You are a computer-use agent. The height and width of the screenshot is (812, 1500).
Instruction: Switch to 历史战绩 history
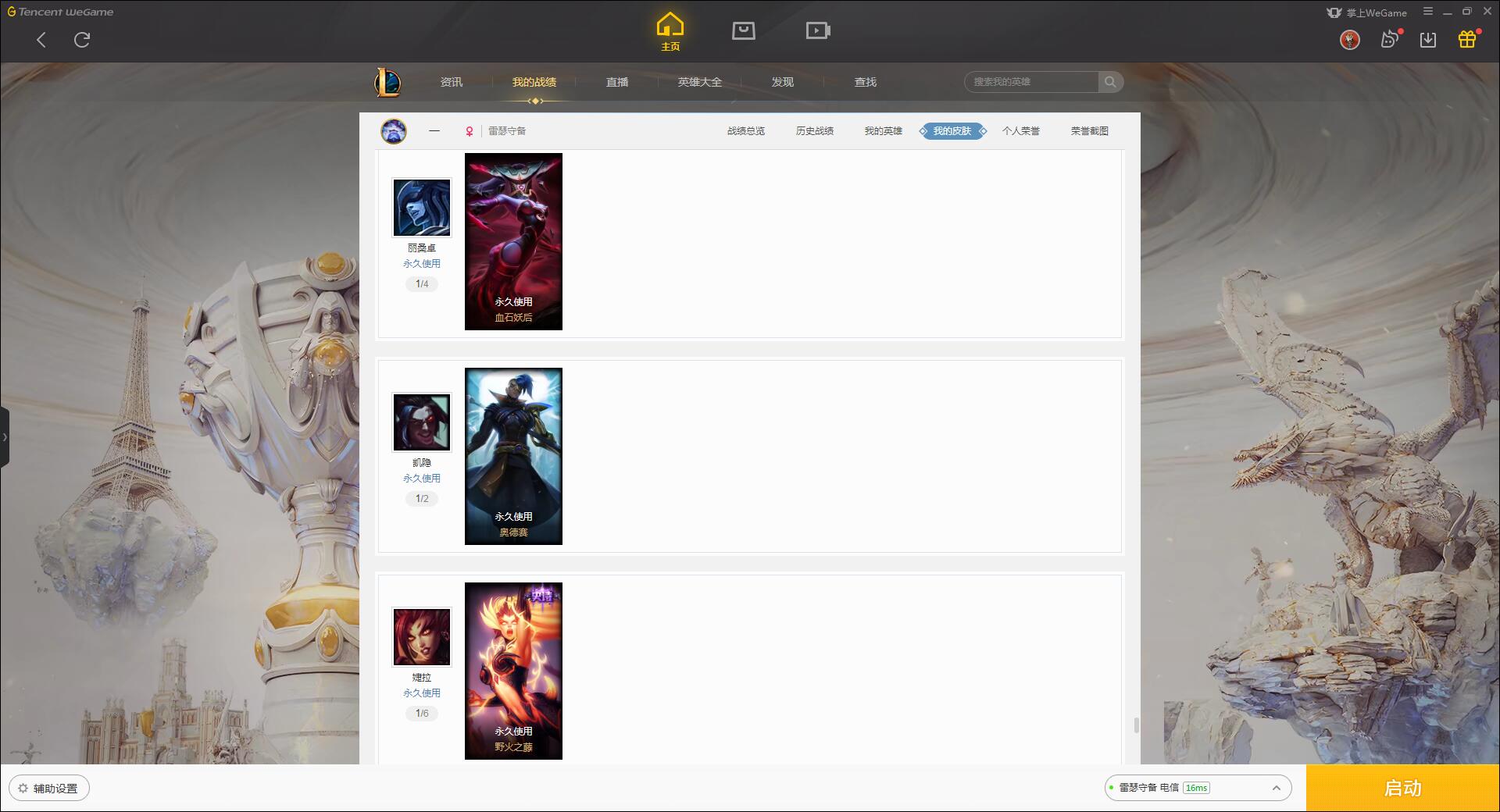coord(815,131)
